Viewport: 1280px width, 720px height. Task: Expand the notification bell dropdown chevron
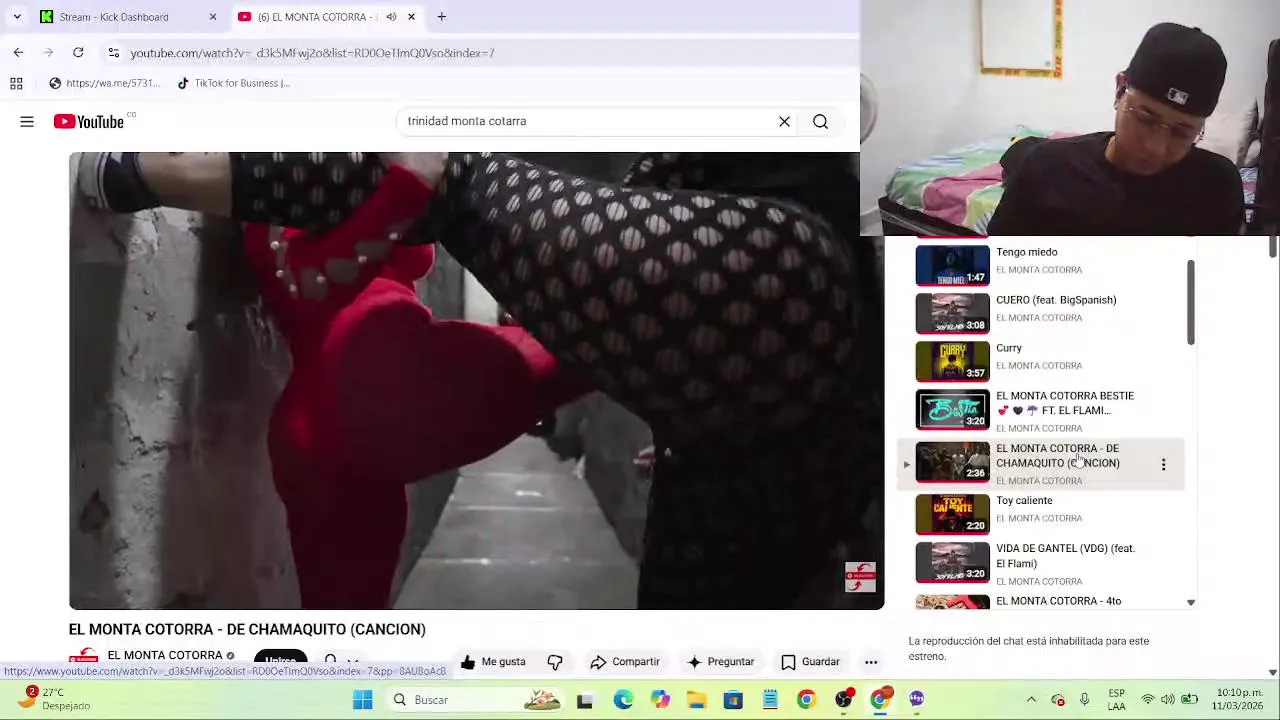click(352, 661)
